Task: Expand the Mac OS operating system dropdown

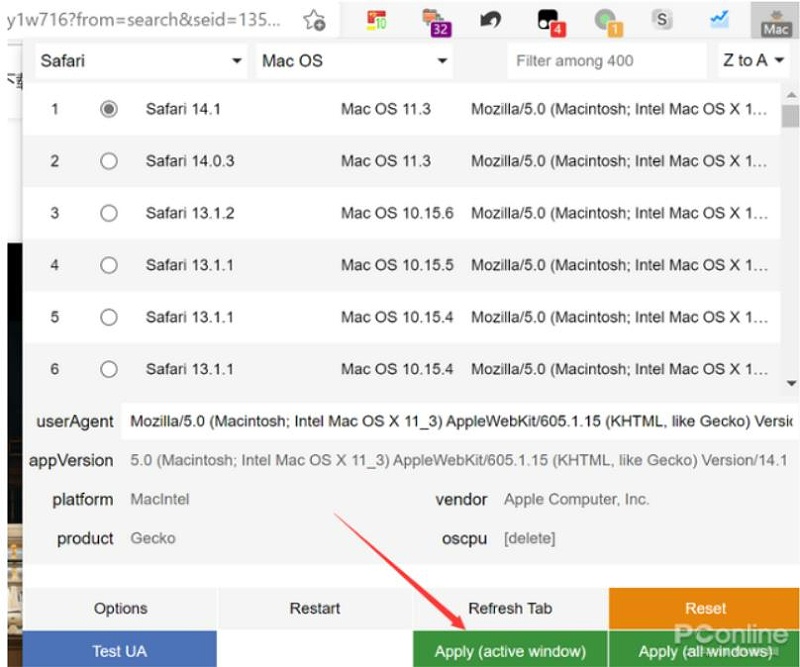Action: pyautogui.click(x=355, y=61)
